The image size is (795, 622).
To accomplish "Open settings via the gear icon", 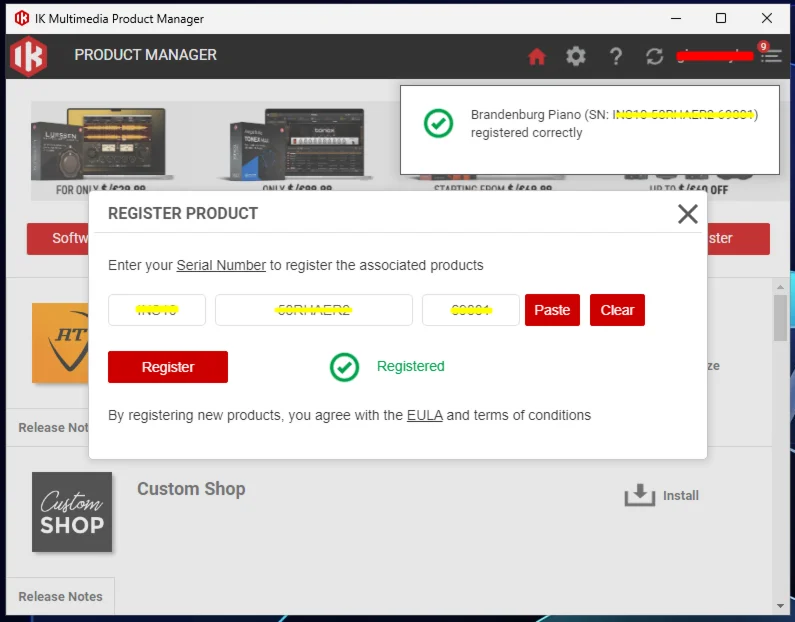I will pyautogui.click(x=576, y=56).
